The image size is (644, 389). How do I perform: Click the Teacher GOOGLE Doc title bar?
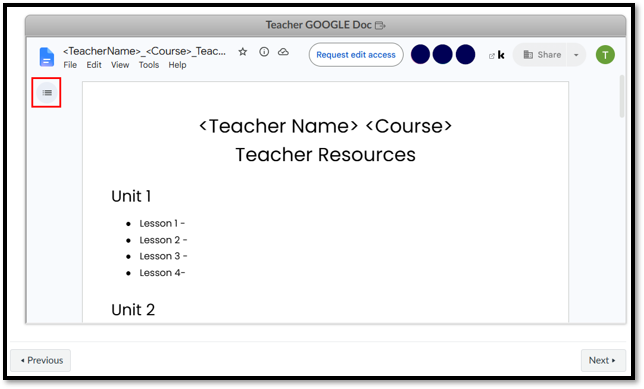coord(325,25)
